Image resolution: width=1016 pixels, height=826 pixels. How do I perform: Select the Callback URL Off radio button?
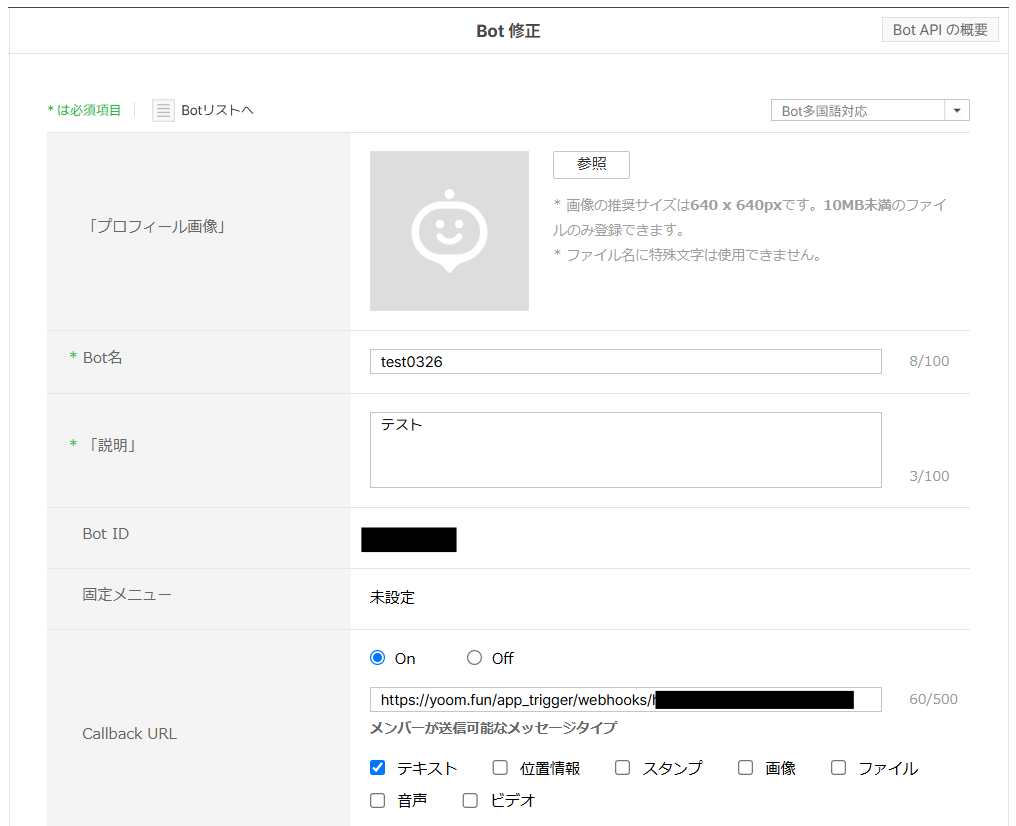(474, 658)
